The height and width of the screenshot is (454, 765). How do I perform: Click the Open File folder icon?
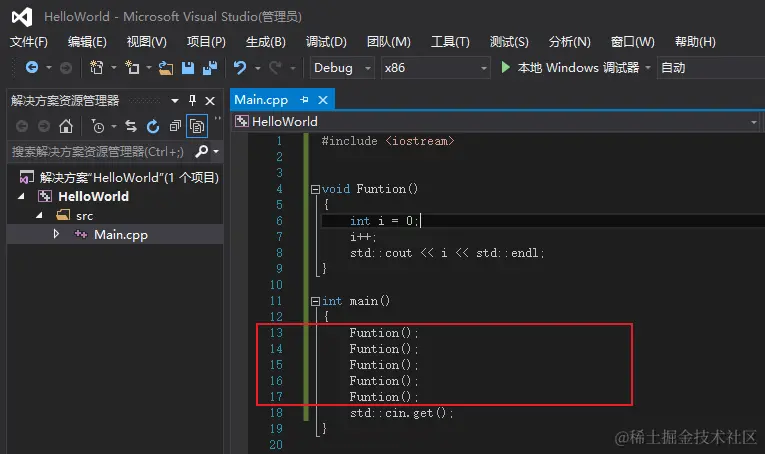[166, 68]
